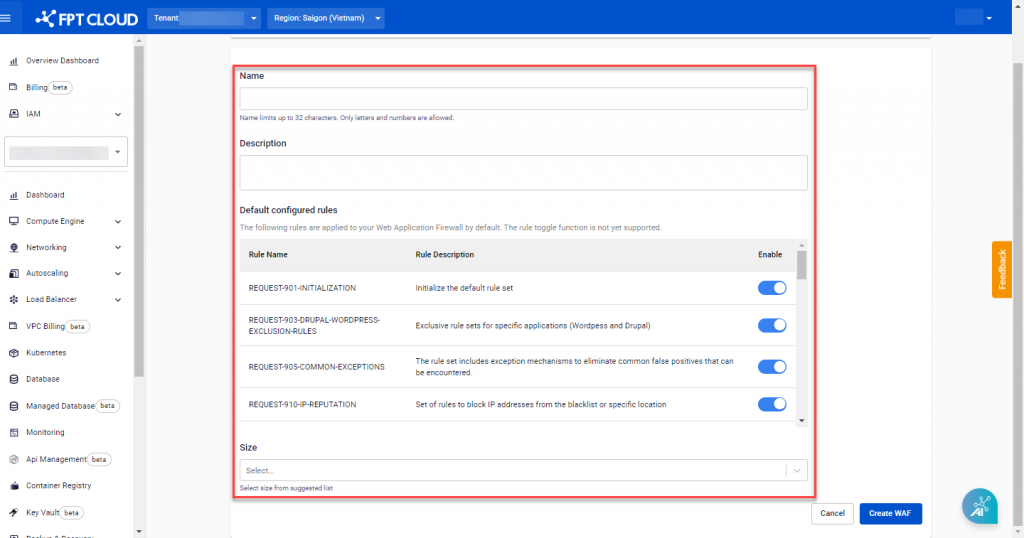Click the rules table vertical scrollbar

point(801,265)
